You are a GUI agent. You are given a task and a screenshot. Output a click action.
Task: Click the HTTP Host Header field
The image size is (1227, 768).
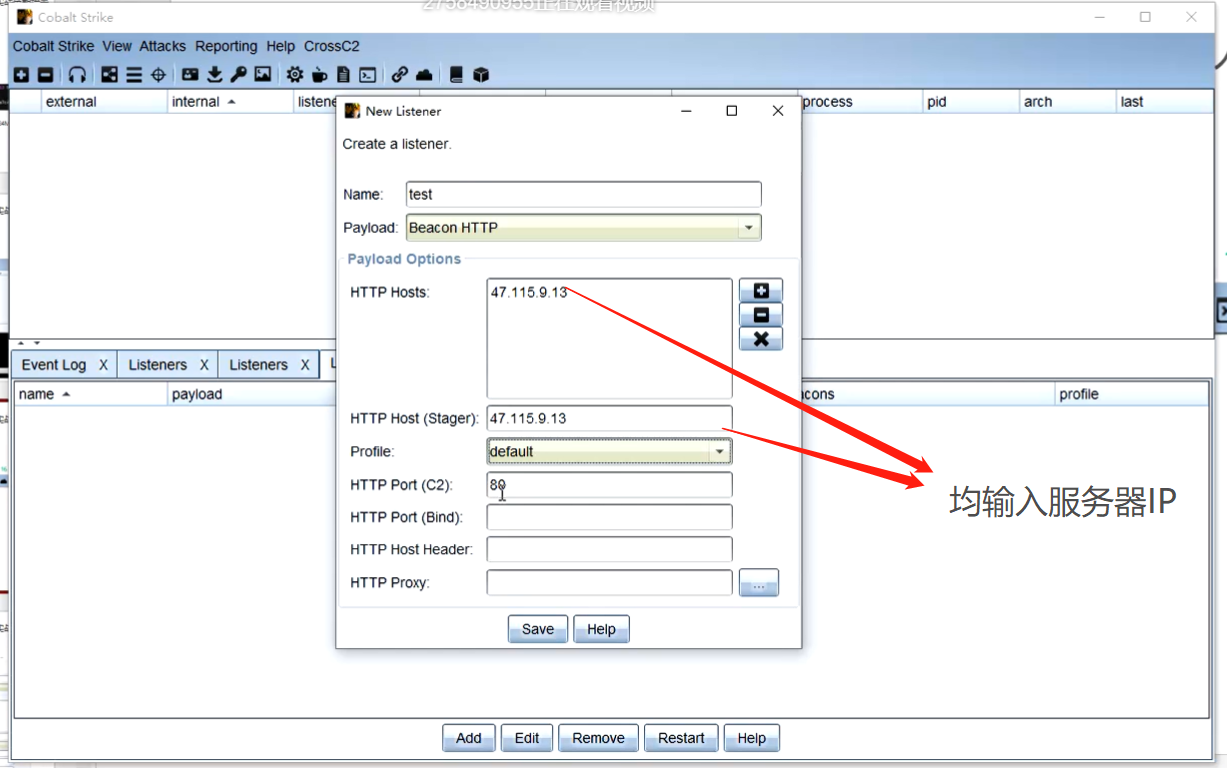pyautogui.click(x=609, y=549)
